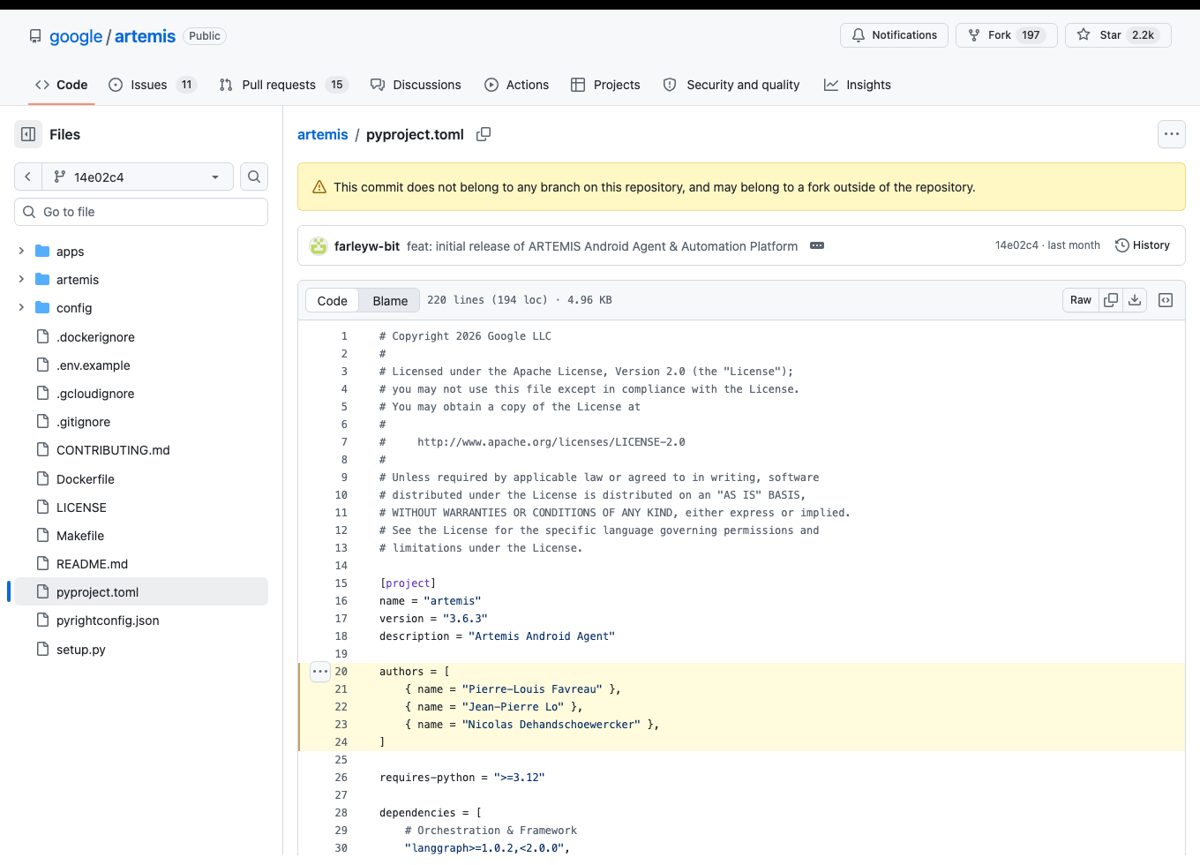Click the Dockerfile file icon
1200x865 pixels.
42,479
